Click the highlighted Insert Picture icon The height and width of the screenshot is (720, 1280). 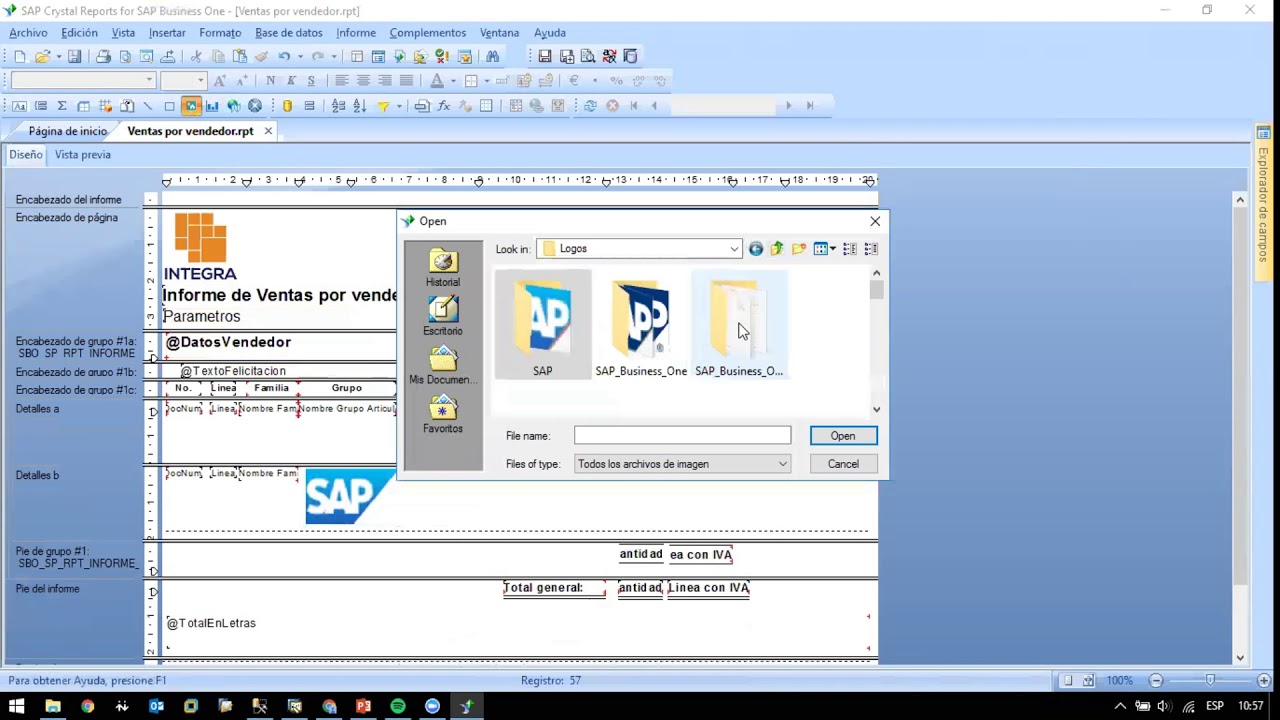coord(191,106)
